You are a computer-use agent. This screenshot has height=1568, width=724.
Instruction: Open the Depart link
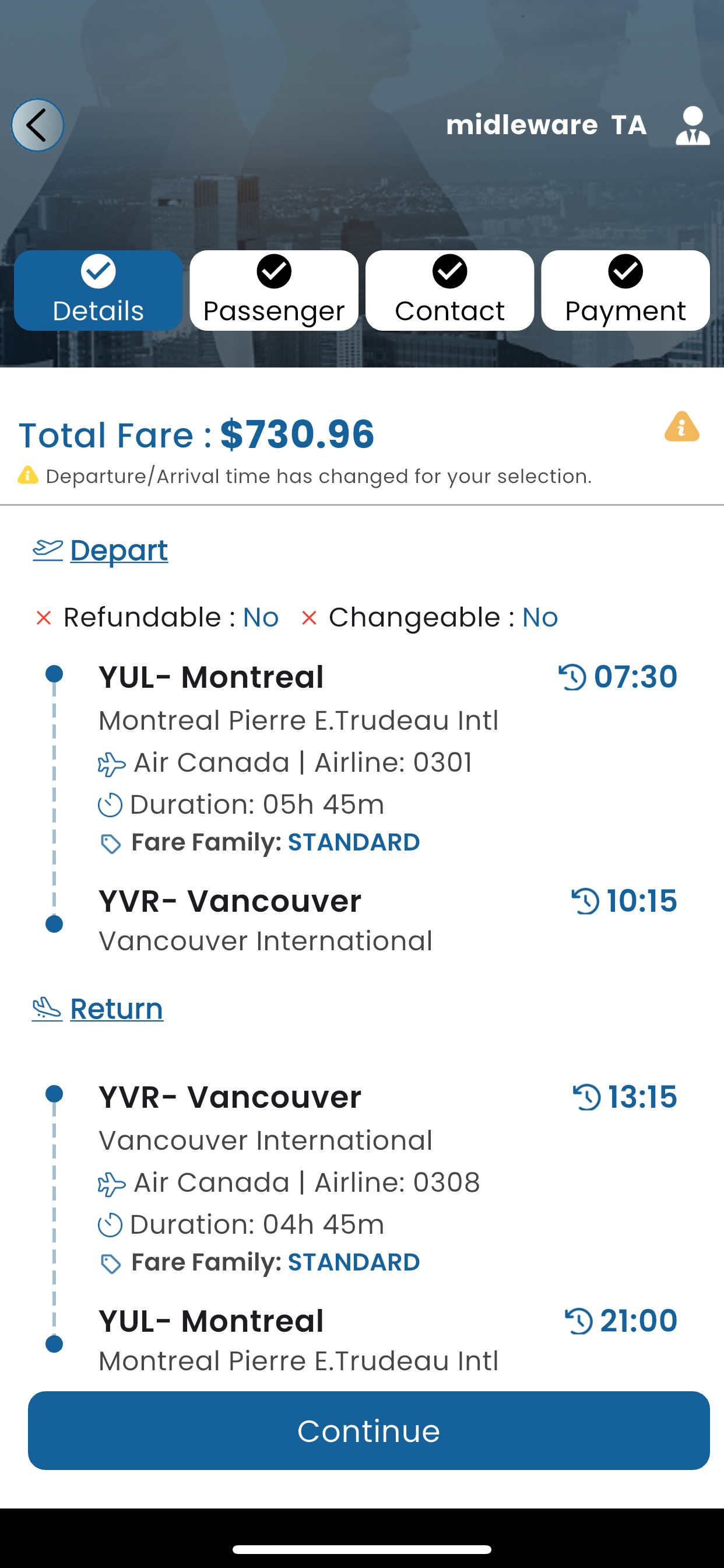(119, 550)
